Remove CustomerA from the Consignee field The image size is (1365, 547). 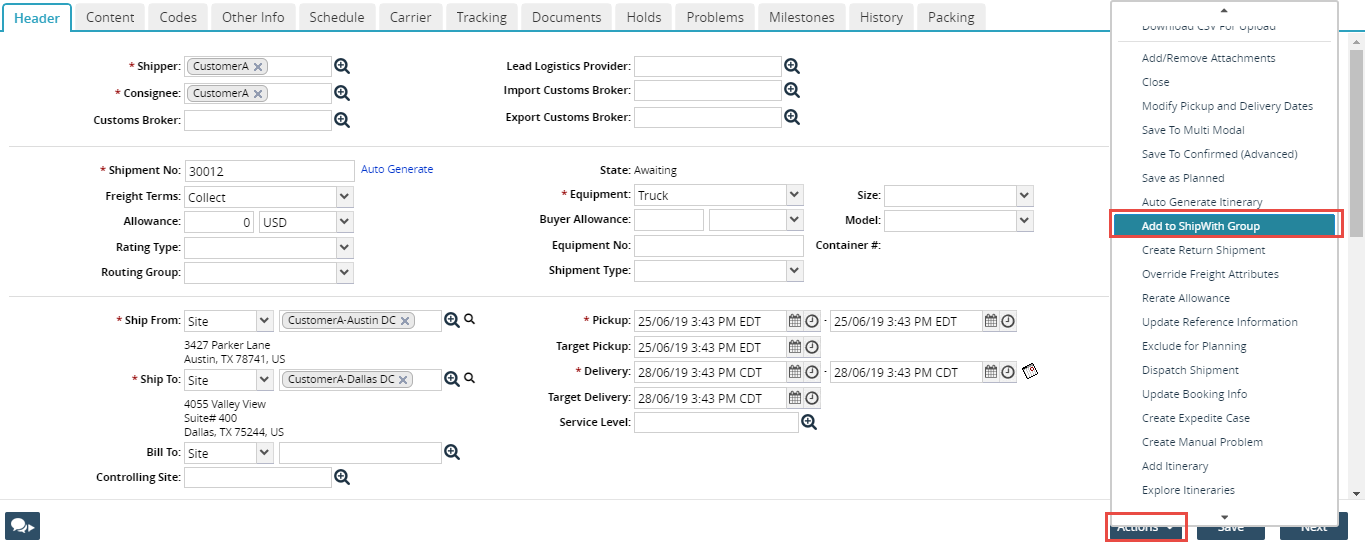point(258,93)
